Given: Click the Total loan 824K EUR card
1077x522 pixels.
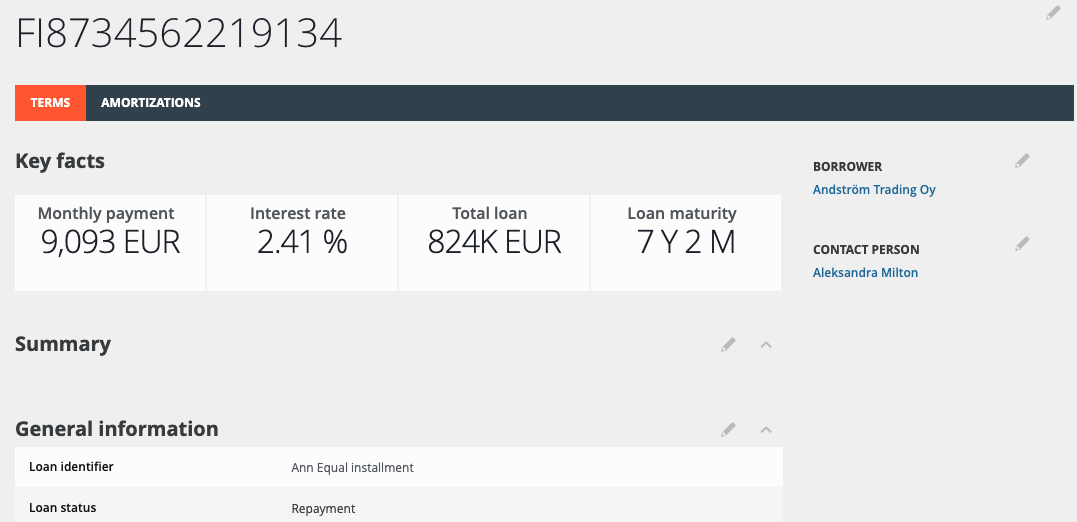Looking at the screenshot, I should [494, 242].
